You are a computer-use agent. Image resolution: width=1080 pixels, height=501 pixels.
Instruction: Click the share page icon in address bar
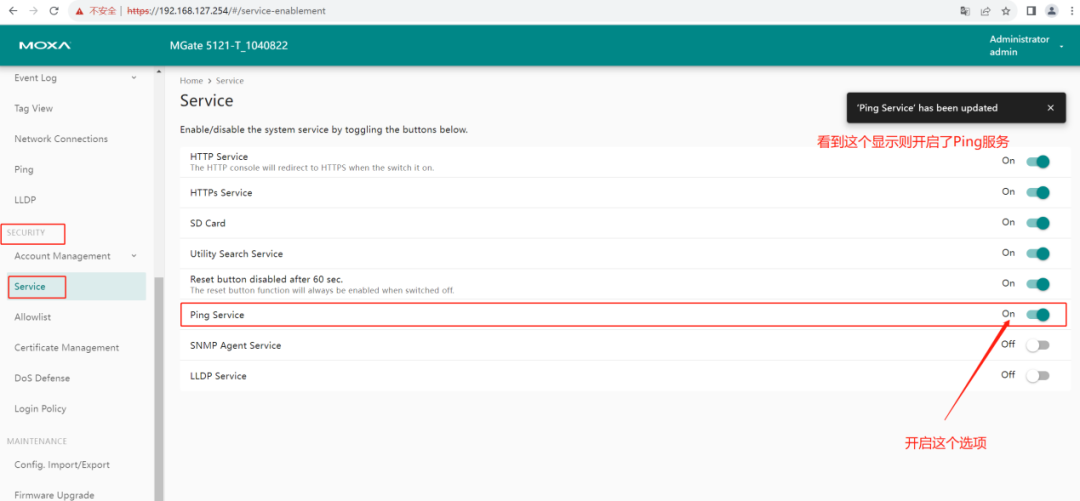tap(986, 11)
